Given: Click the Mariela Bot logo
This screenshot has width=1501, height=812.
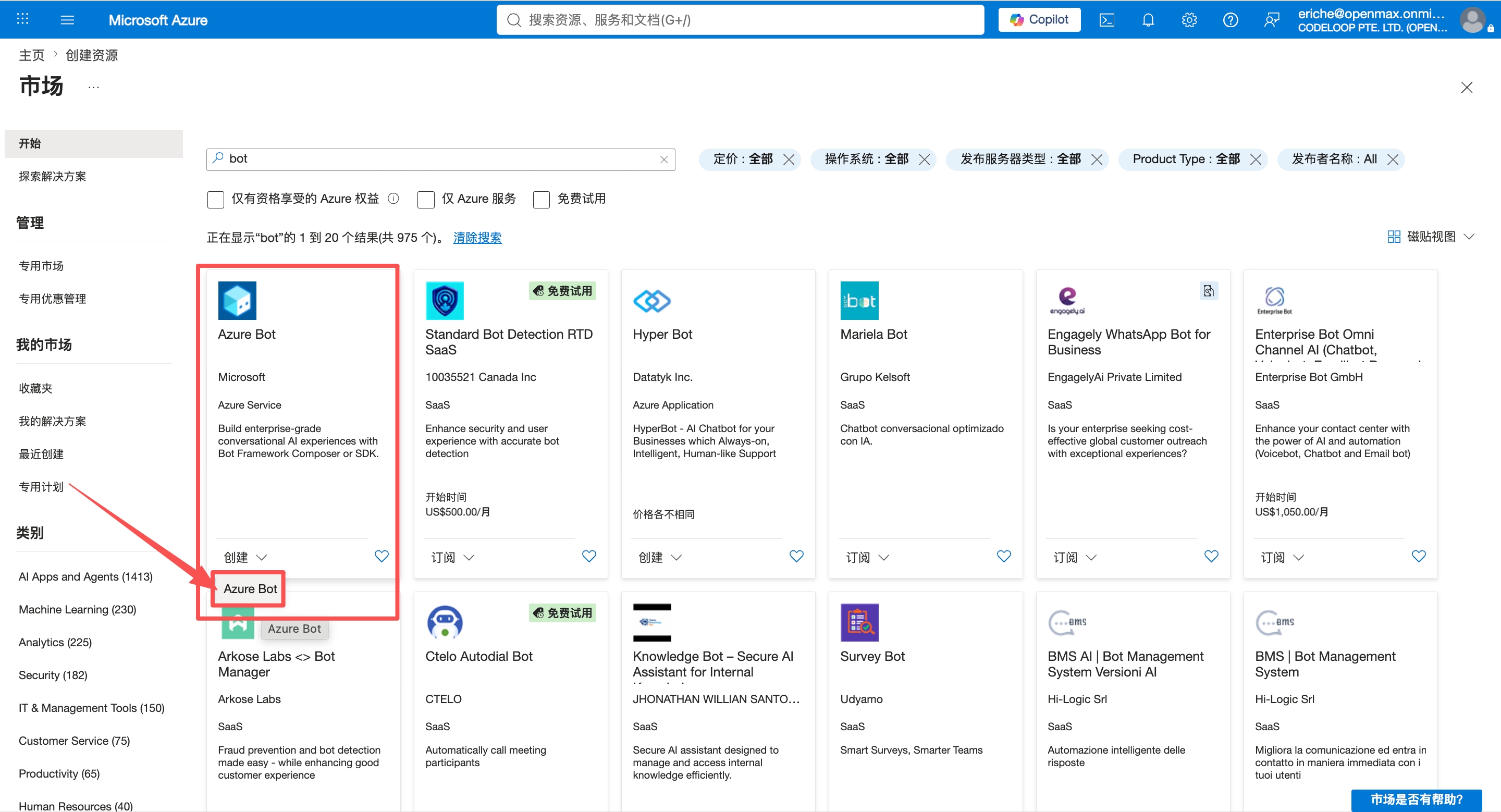Looking at the screenshot, I should [x=859, y=301].
